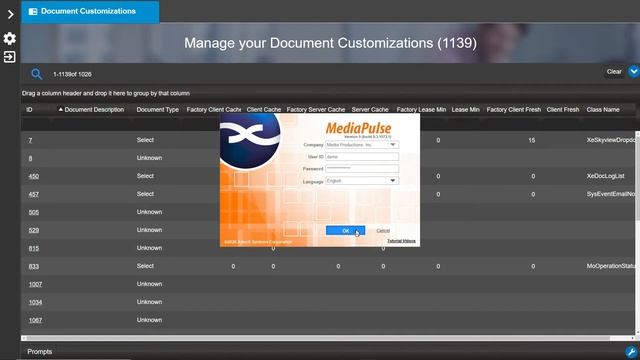The height and width of the screenshot is (360, 640).
Task: Open record ID 815 link
Action: click(x=34, y=248)
